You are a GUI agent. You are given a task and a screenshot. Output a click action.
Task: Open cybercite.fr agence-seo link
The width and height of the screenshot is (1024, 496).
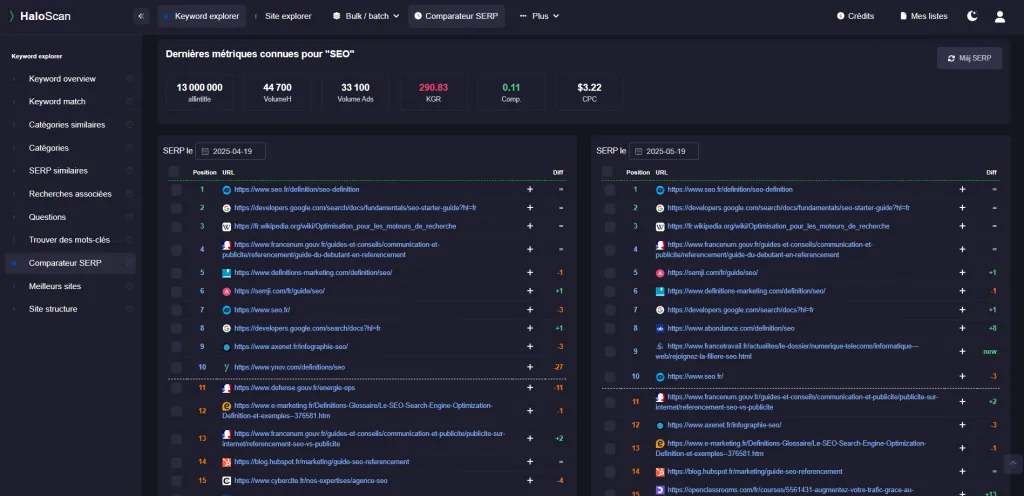tap(310, 480)
